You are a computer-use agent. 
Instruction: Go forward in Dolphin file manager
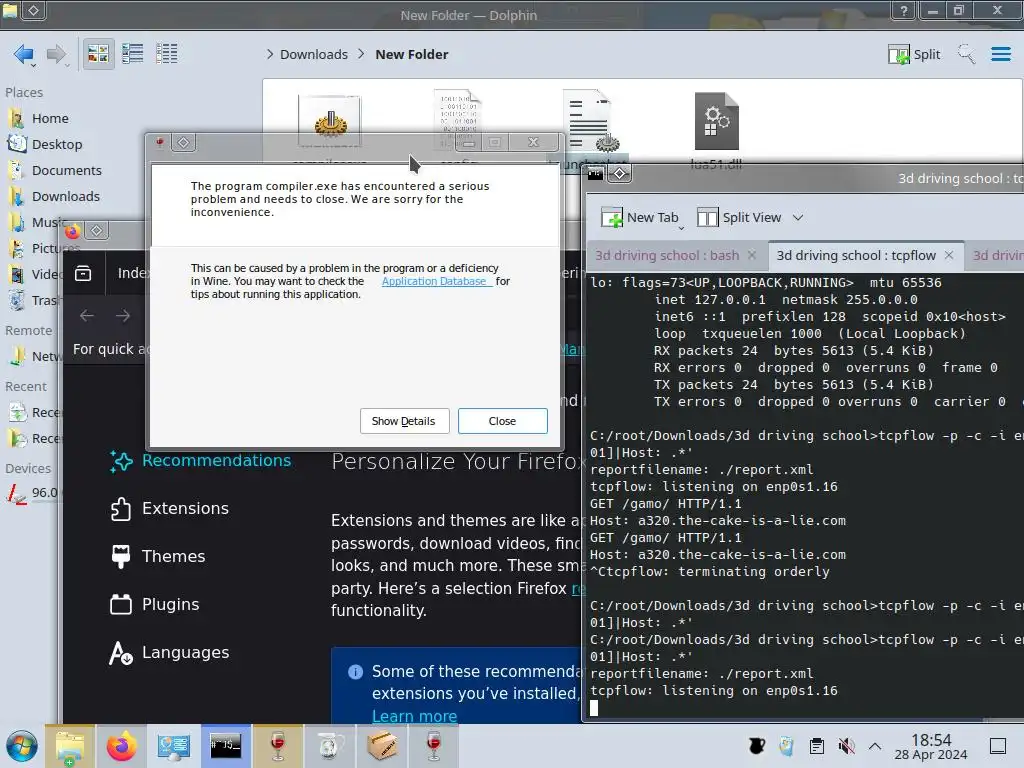coord(57,54)
